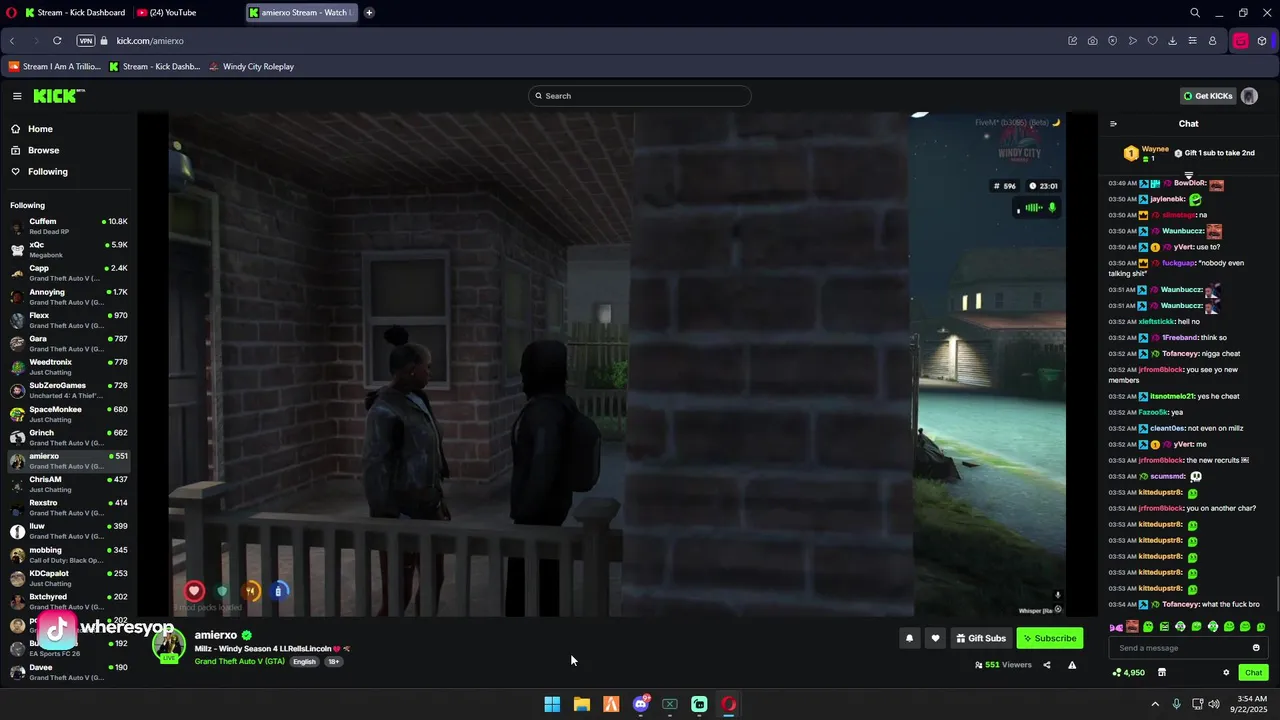Toggle follow heart button
This screenshot has width=1280, height=720.
[x=935, y=638]
